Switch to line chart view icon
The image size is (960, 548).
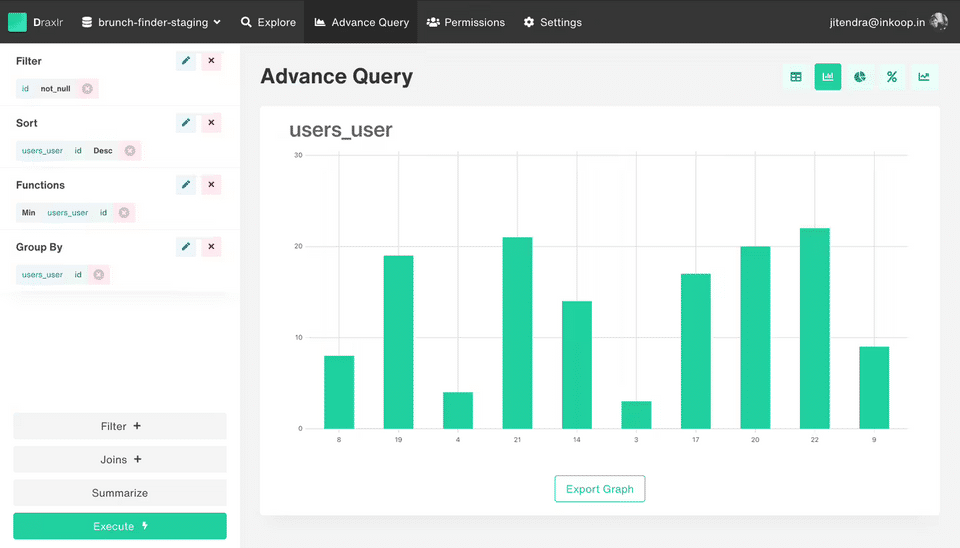coord(924,77)
